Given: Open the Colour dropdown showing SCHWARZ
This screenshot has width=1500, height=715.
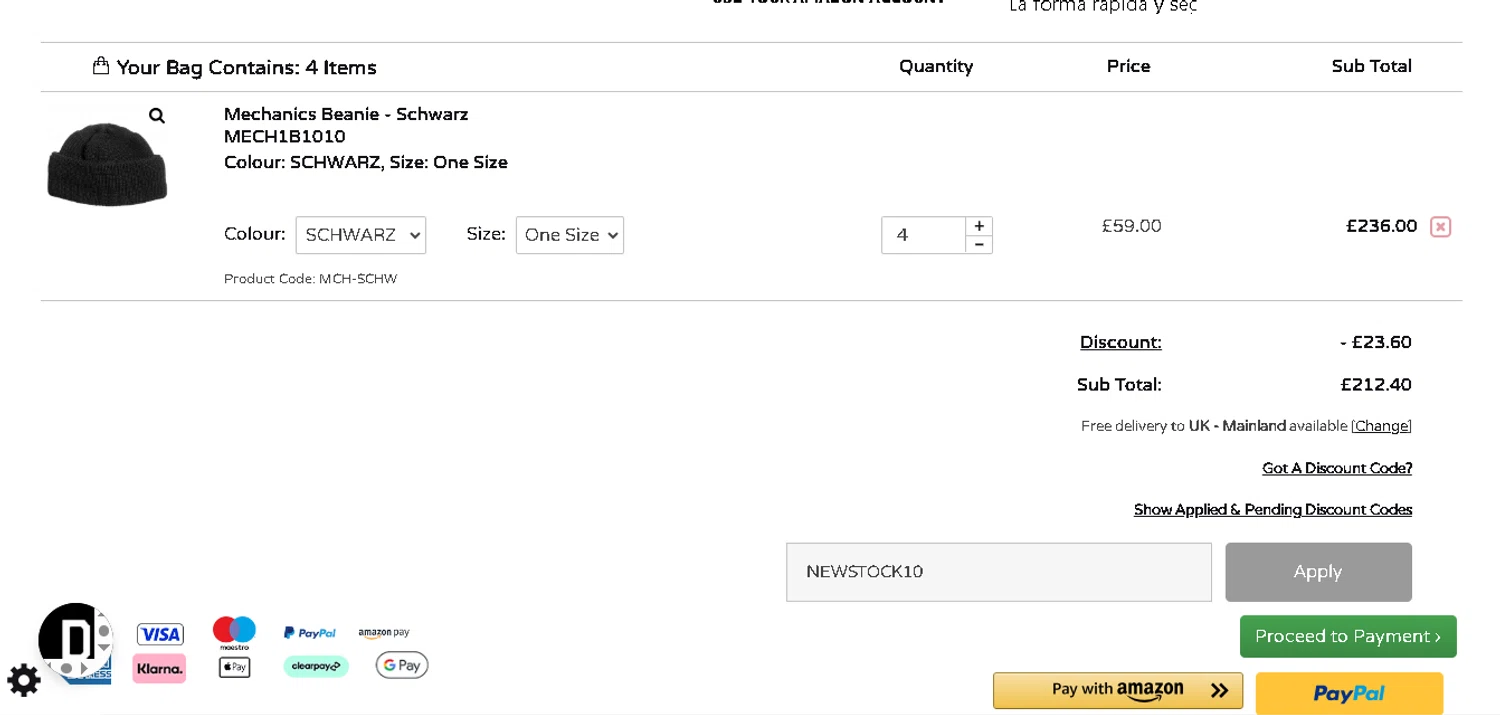Looking at the screenshot, I should (x=361, y=235).
